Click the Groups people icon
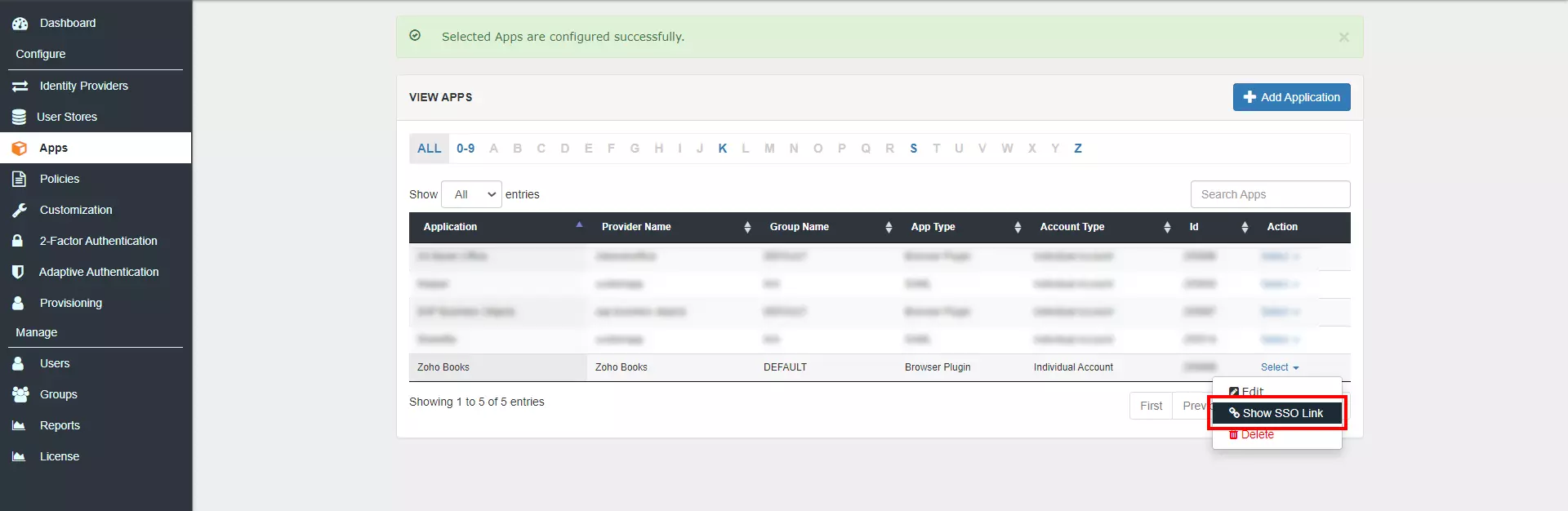 click(x=20, y=394)
